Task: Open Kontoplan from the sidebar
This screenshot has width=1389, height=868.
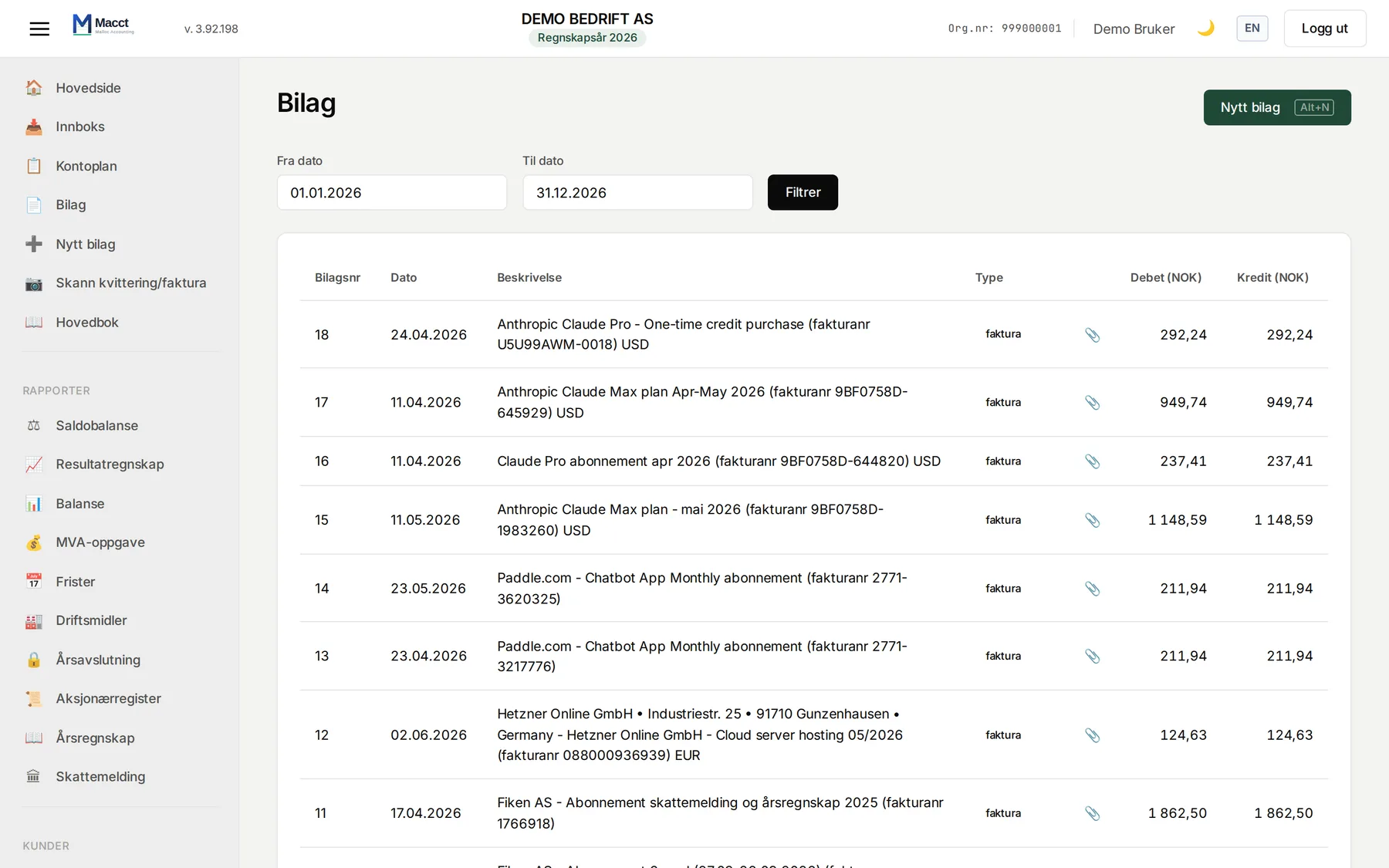Action: coord(86,166)
